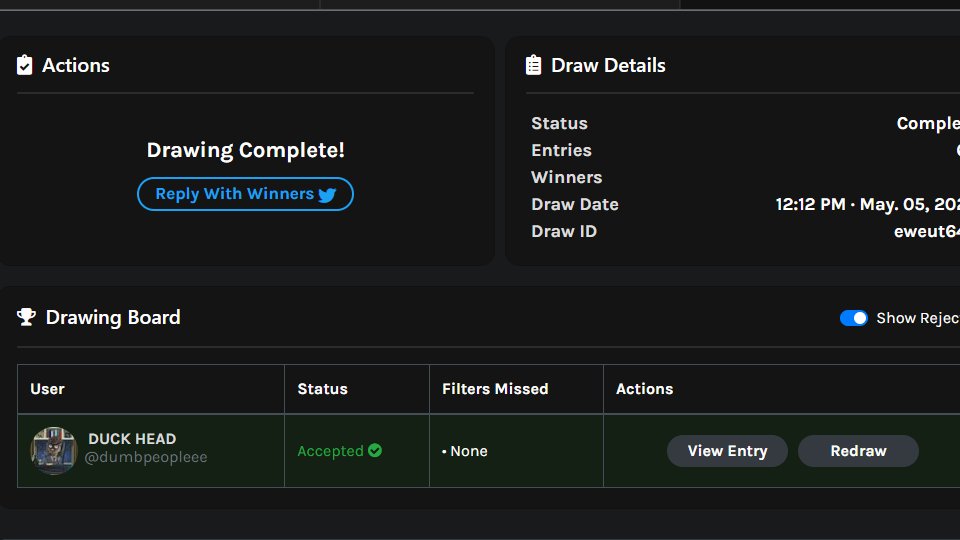
Task: Click the Status label in Draw Details
Action: 560,124
